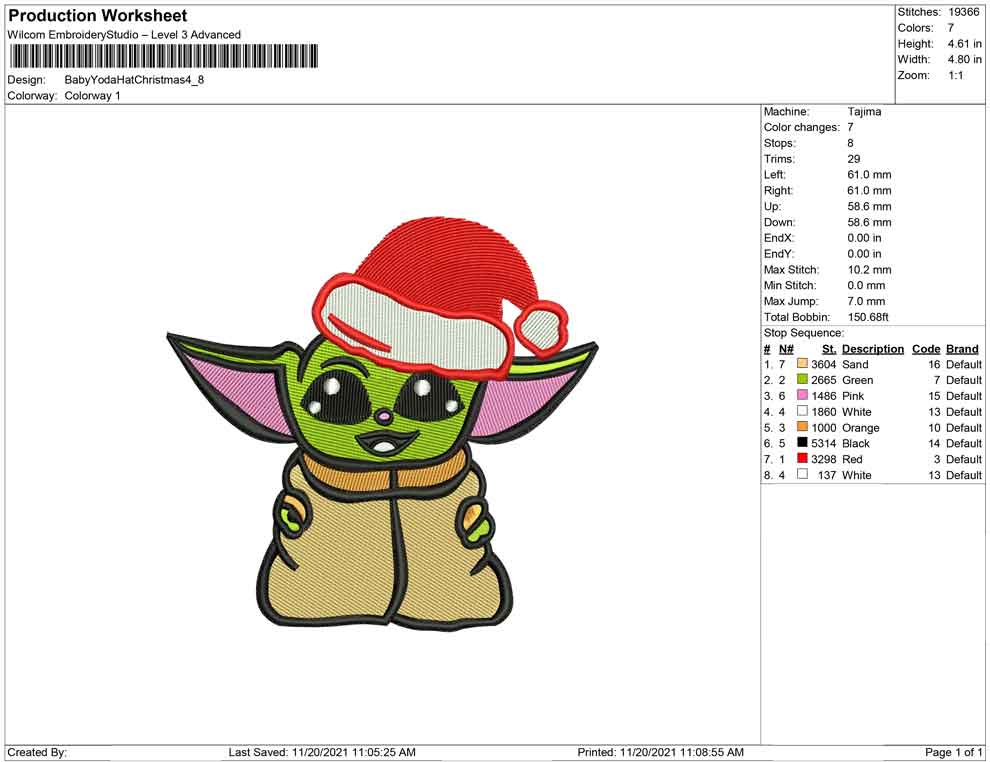Click the Last Saved timestamp

[x=322, y=752]
